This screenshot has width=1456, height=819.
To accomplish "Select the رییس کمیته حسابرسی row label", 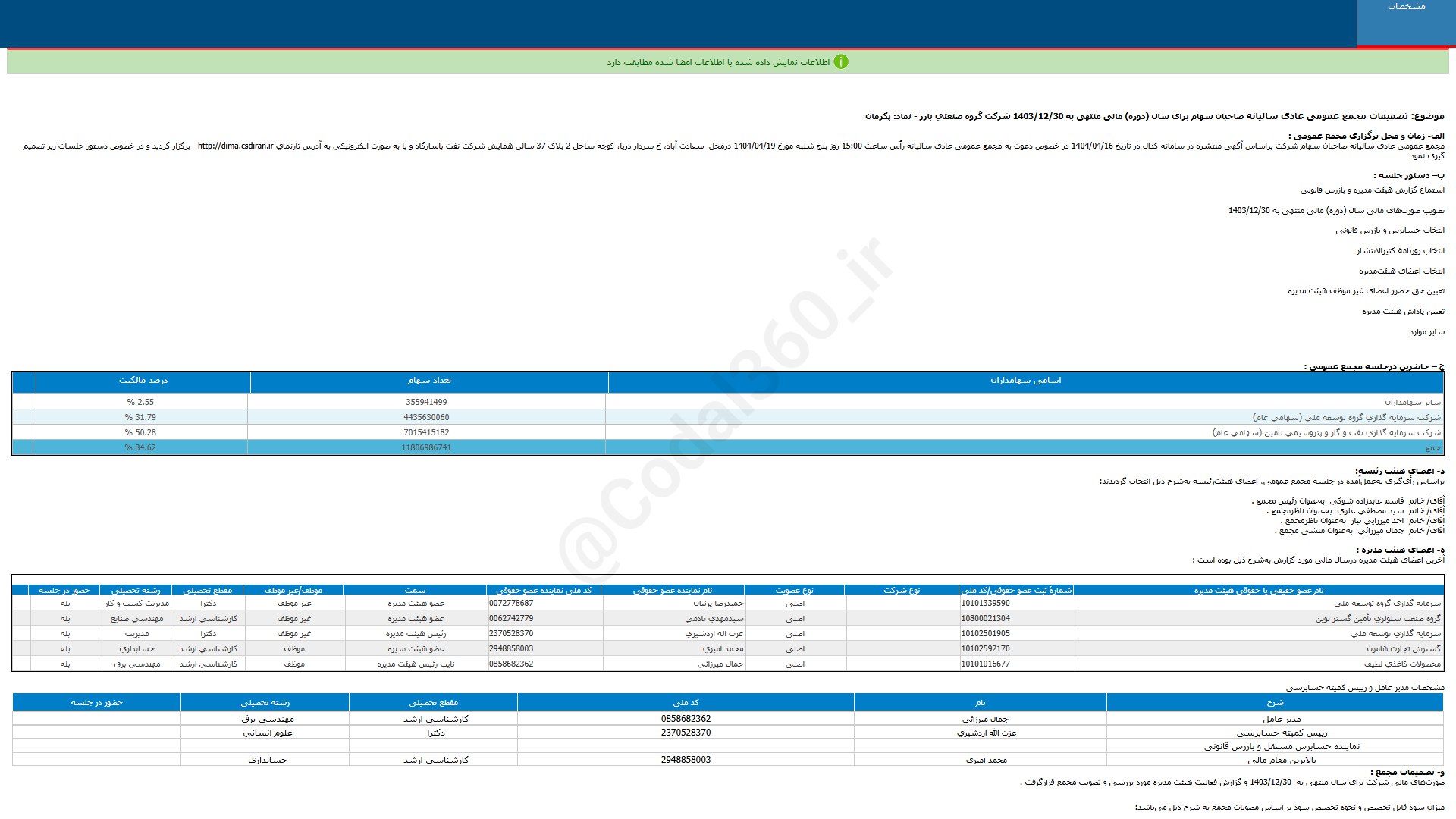I will [x=1282, y=733].
